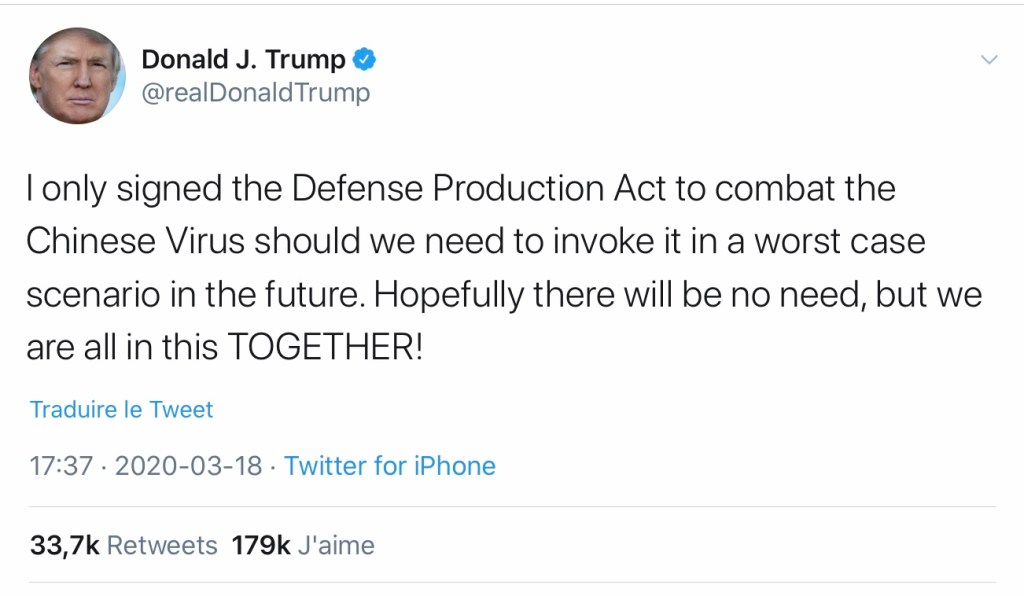Show the Retweets list via its label
This screenshot has height=596, width=1024.
162,545
